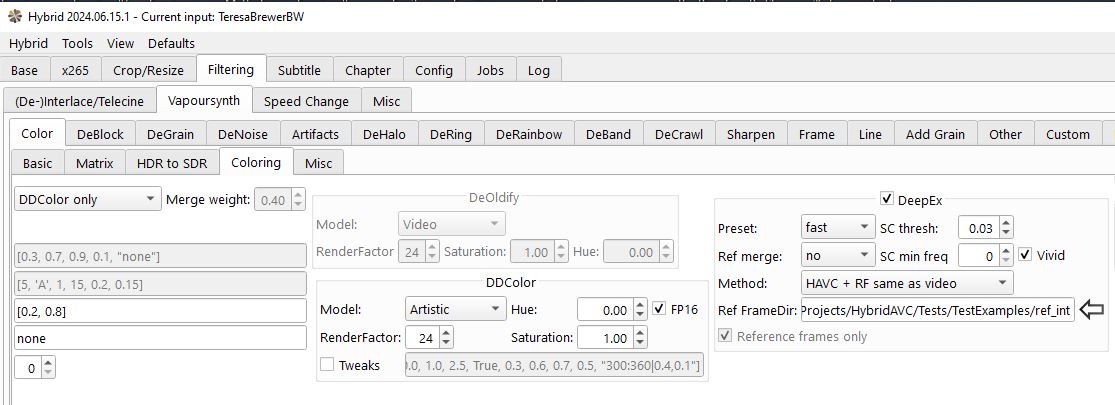Enable the Tweaks checkbox
The width and height of the screenshot is (1115, 405).
click(x=327, y=365)
